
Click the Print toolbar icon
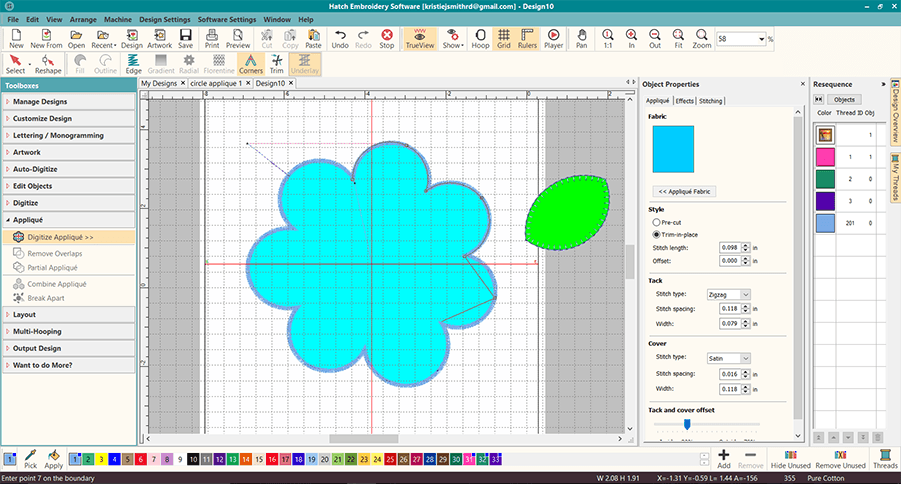click(x=212, y=39)
